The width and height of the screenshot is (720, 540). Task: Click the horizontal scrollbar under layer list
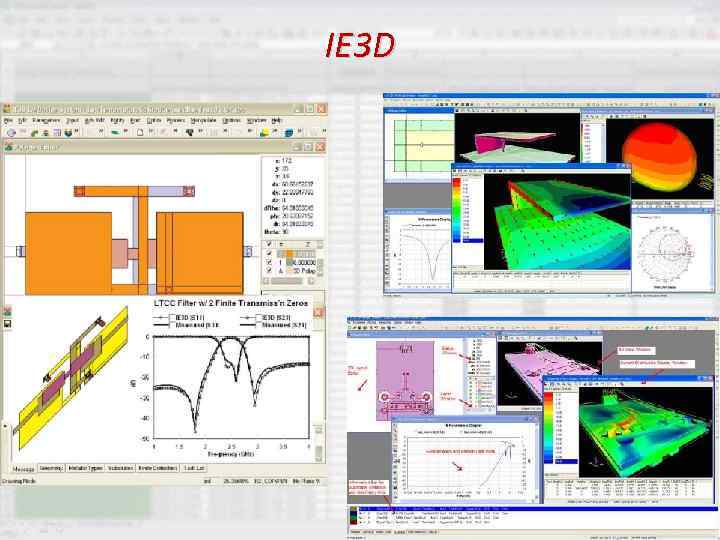290,281
